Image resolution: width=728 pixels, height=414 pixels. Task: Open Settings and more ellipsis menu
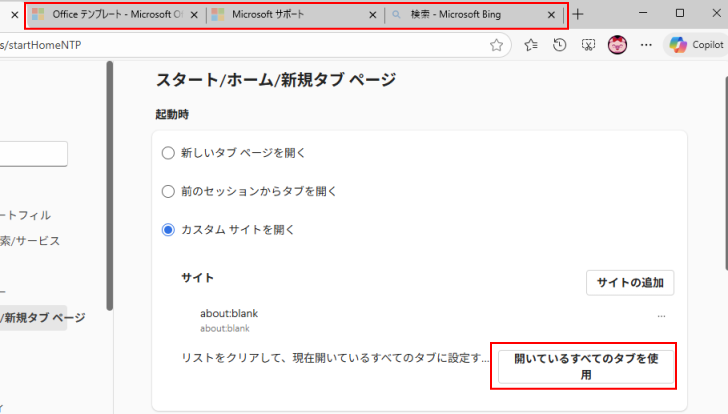646,45
